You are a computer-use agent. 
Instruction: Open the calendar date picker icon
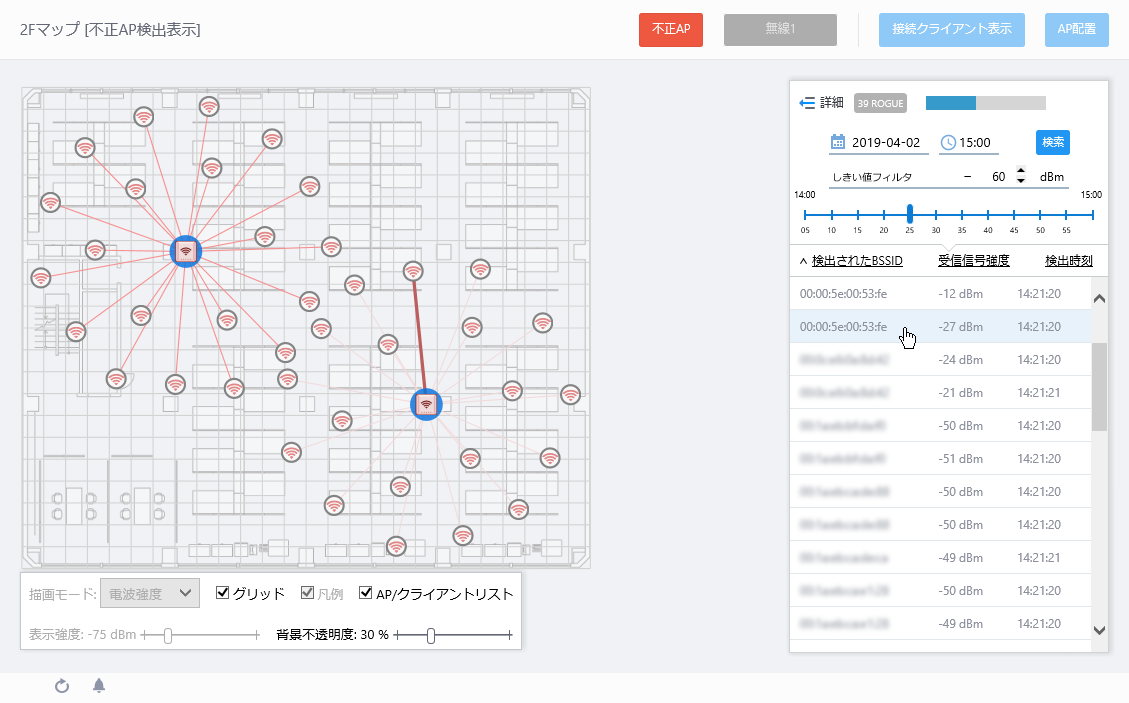tap(838, 143)
